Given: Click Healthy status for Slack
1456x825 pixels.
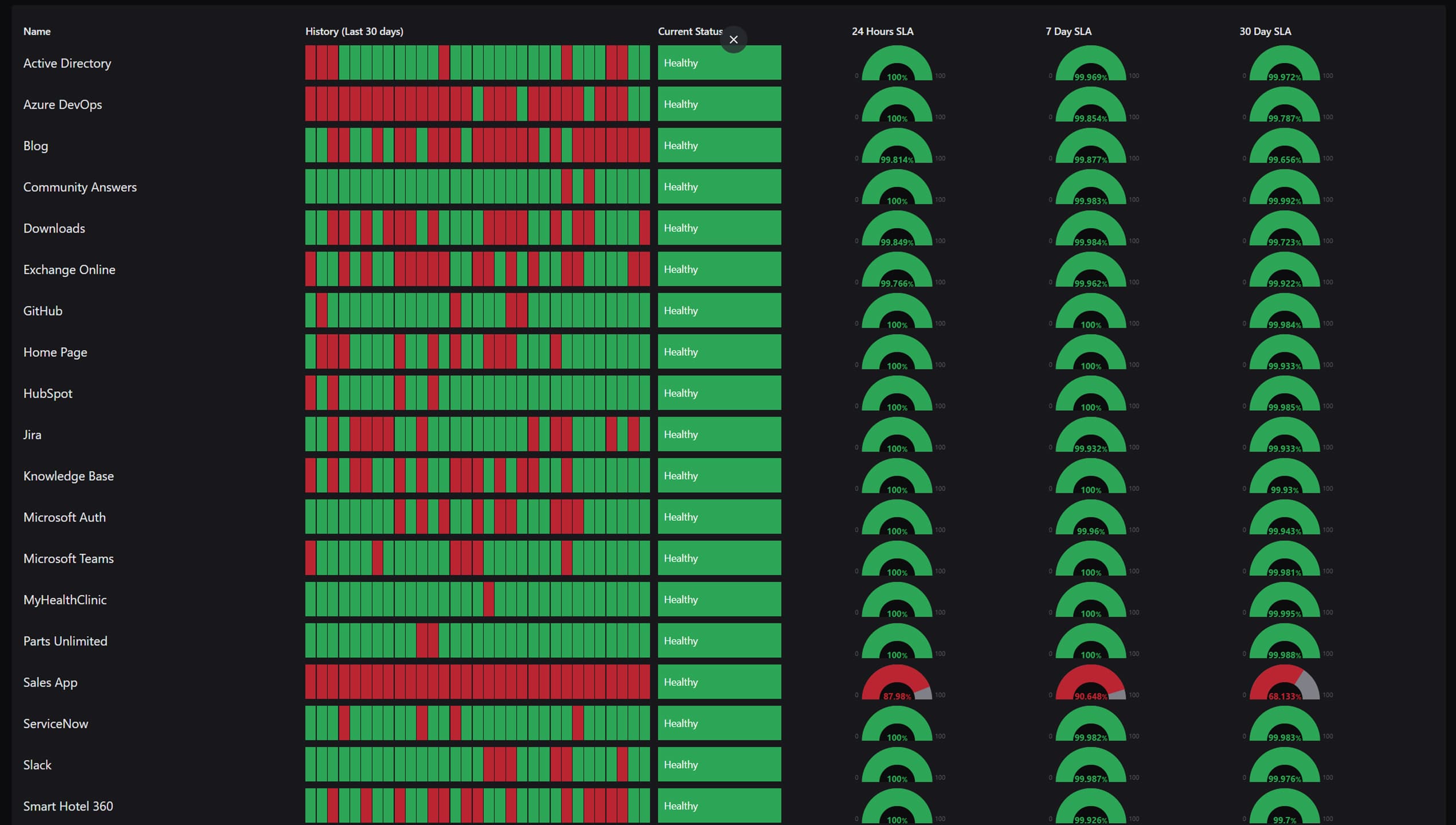Looking at the screenshot, I should (x=719, y=764).
